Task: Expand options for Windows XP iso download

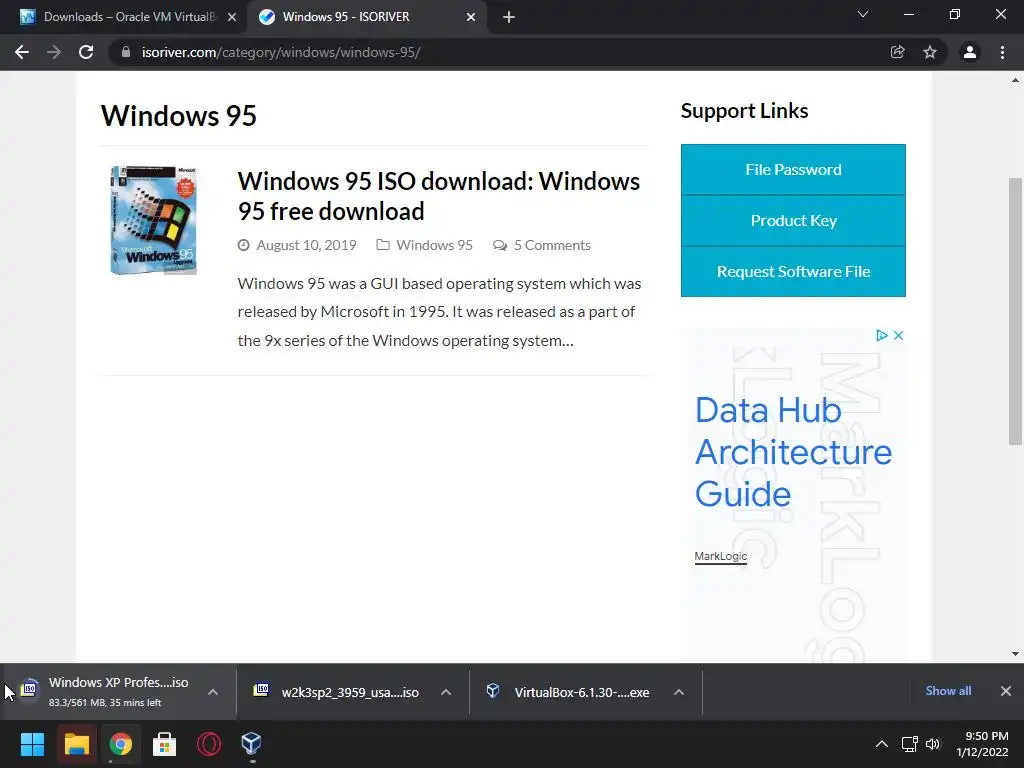Action: [213, 692]
